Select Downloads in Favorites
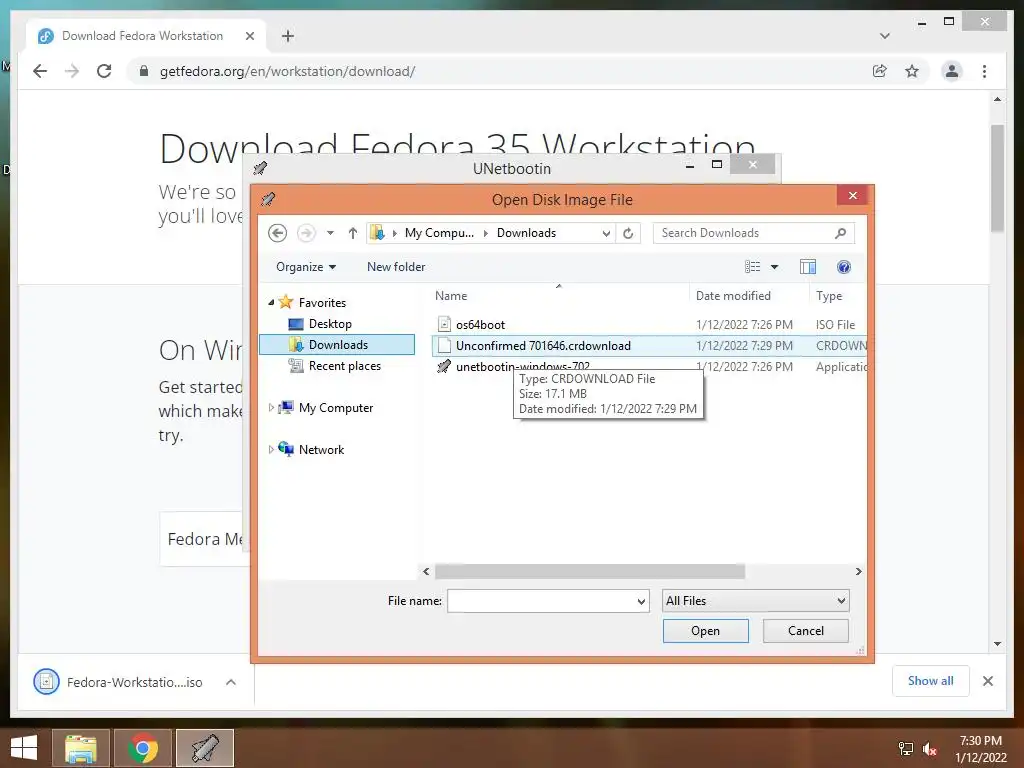1024x768 pixels. [x=337, y=345]
